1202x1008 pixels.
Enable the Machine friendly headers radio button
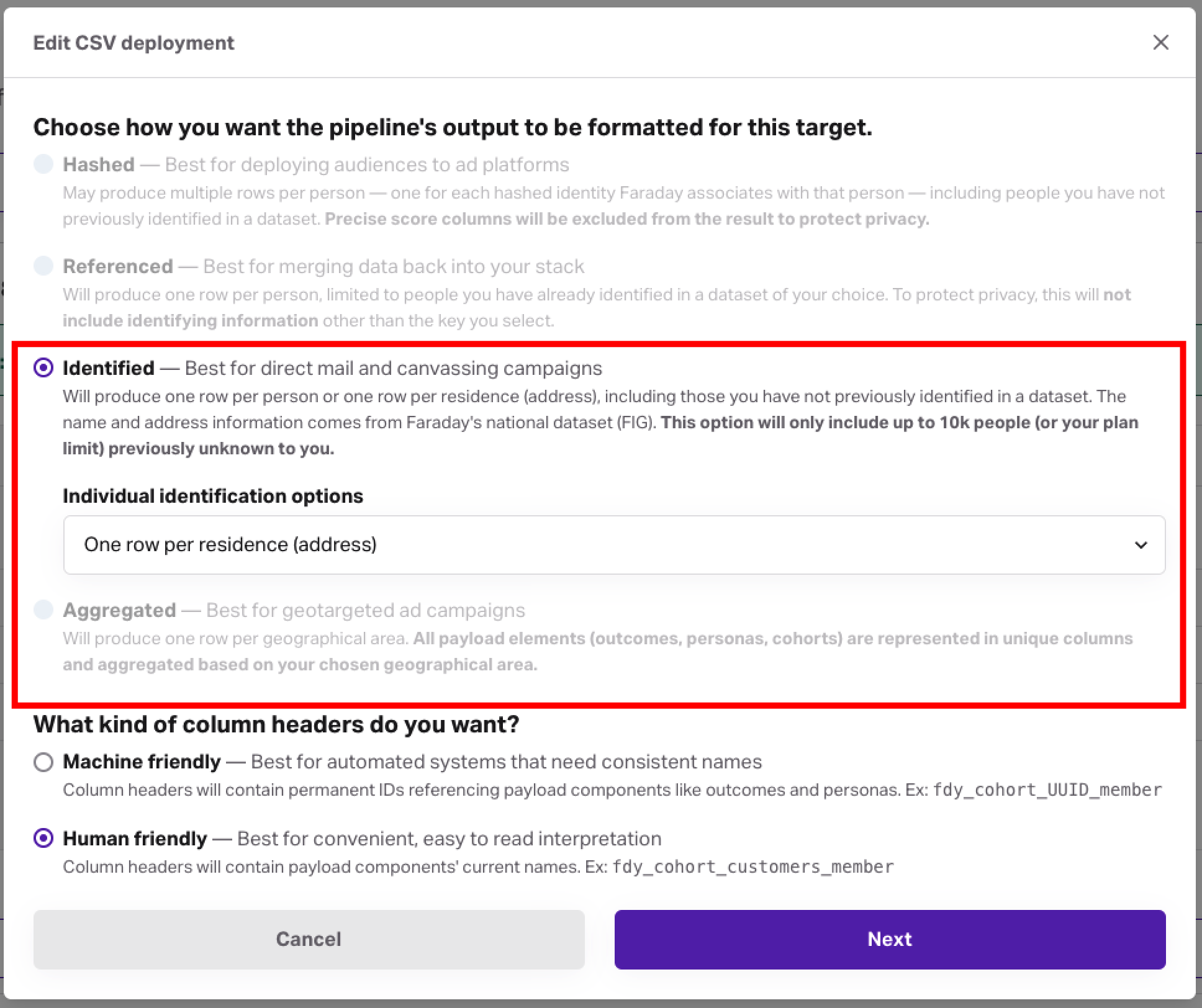coord(43,762)
